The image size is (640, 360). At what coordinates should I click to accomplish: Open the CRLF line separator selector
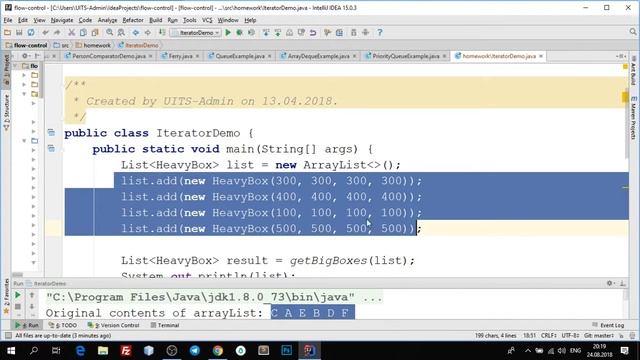[x=549, y=336]
